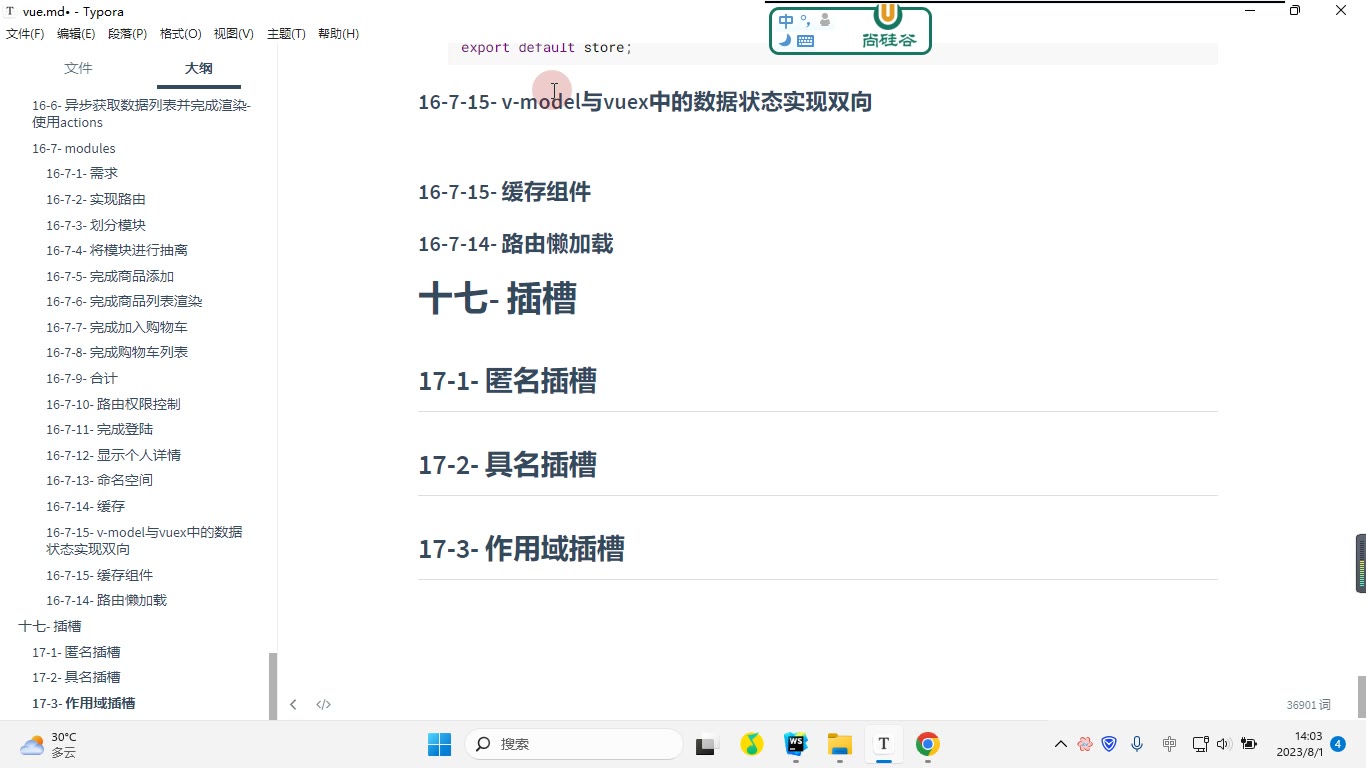Open Task View on the taskbar
The height and width of the screenshot is (768, 1366).
tap(707, 744)
